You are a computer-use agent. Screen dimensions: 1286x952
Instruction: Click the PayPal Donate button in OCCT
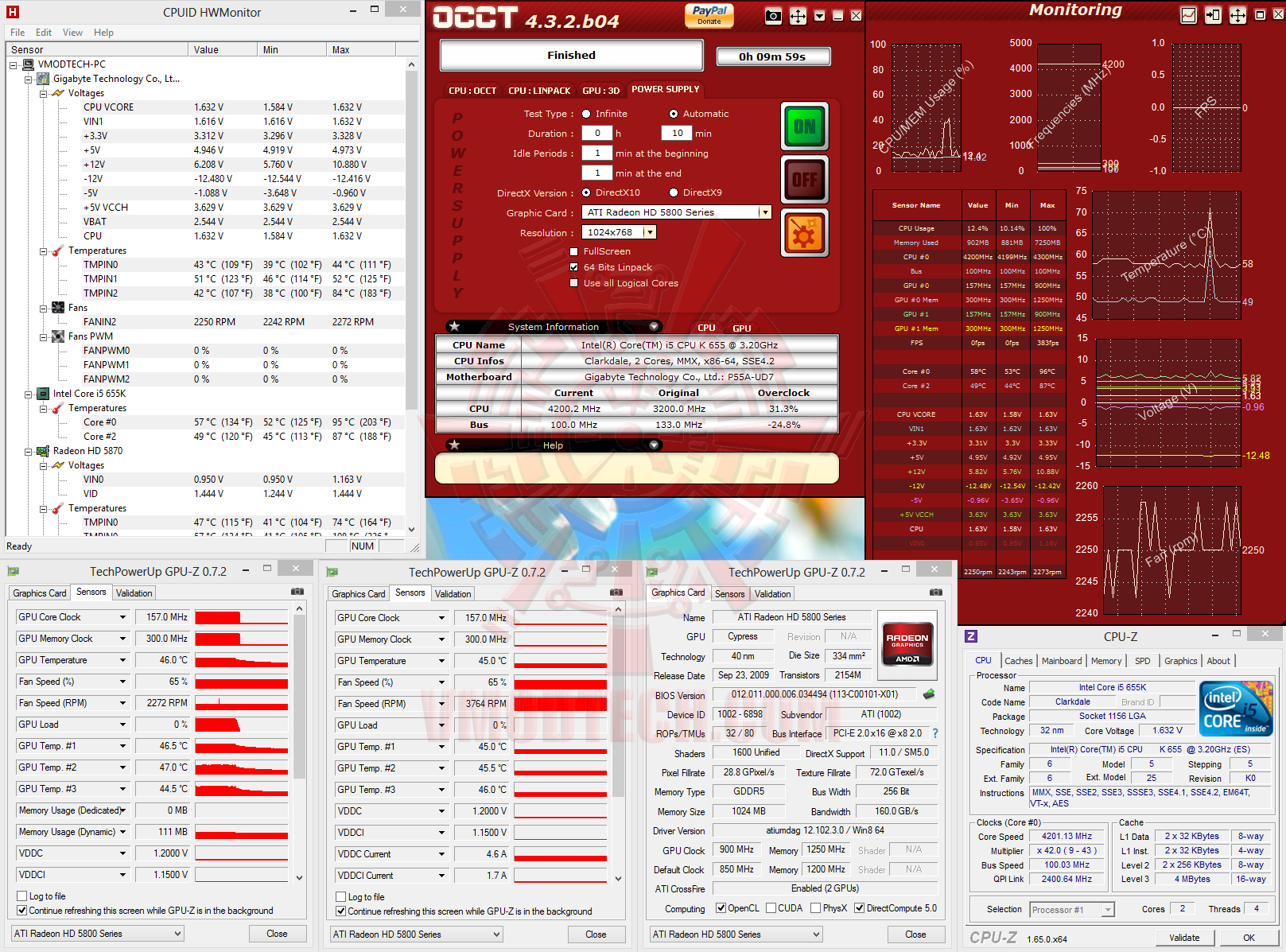(x=709, y=15)
